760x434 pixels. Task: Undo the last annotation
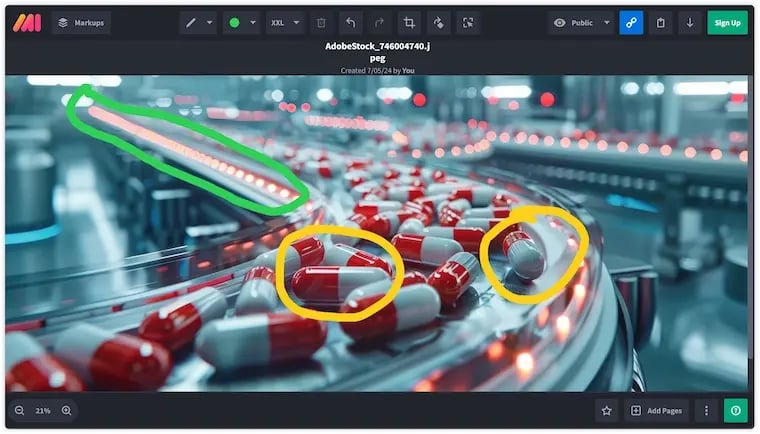click(x=350, y=22)
